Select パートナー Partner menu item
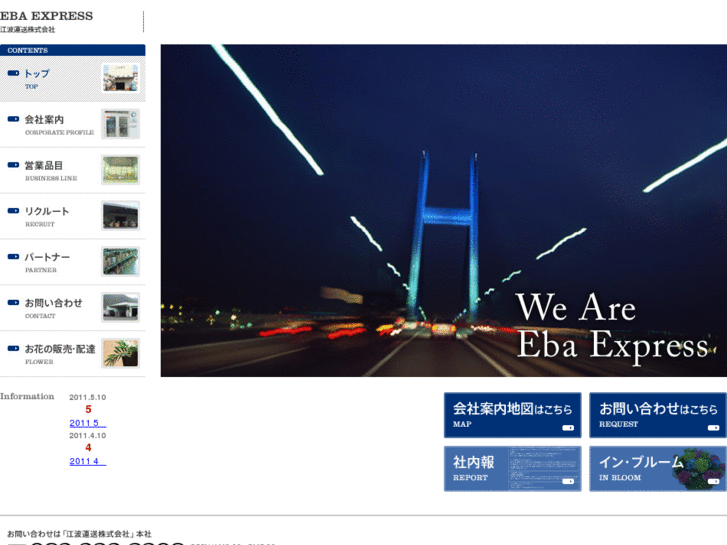 [x=72, y=263]
